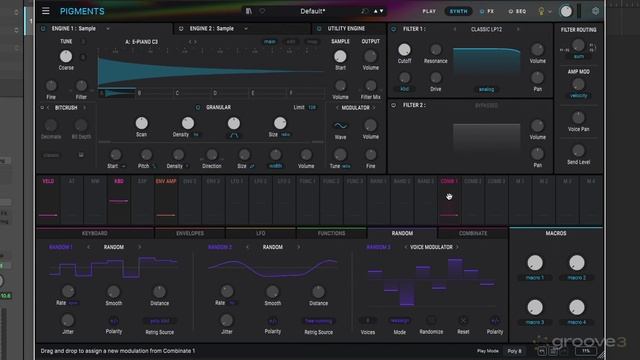Click the Granular grain shape icon
The image size is (640, 360).
click(x=234, y=136)
